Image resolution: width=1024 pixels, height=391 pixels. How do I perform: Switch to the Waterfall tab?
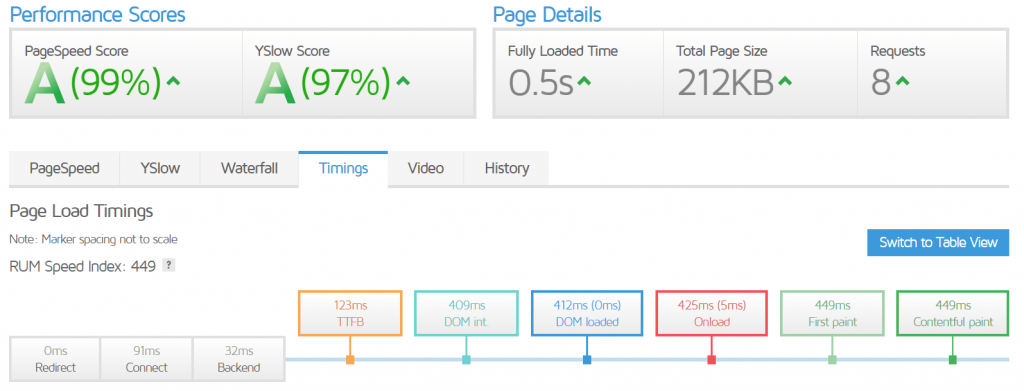pos(249,168)
